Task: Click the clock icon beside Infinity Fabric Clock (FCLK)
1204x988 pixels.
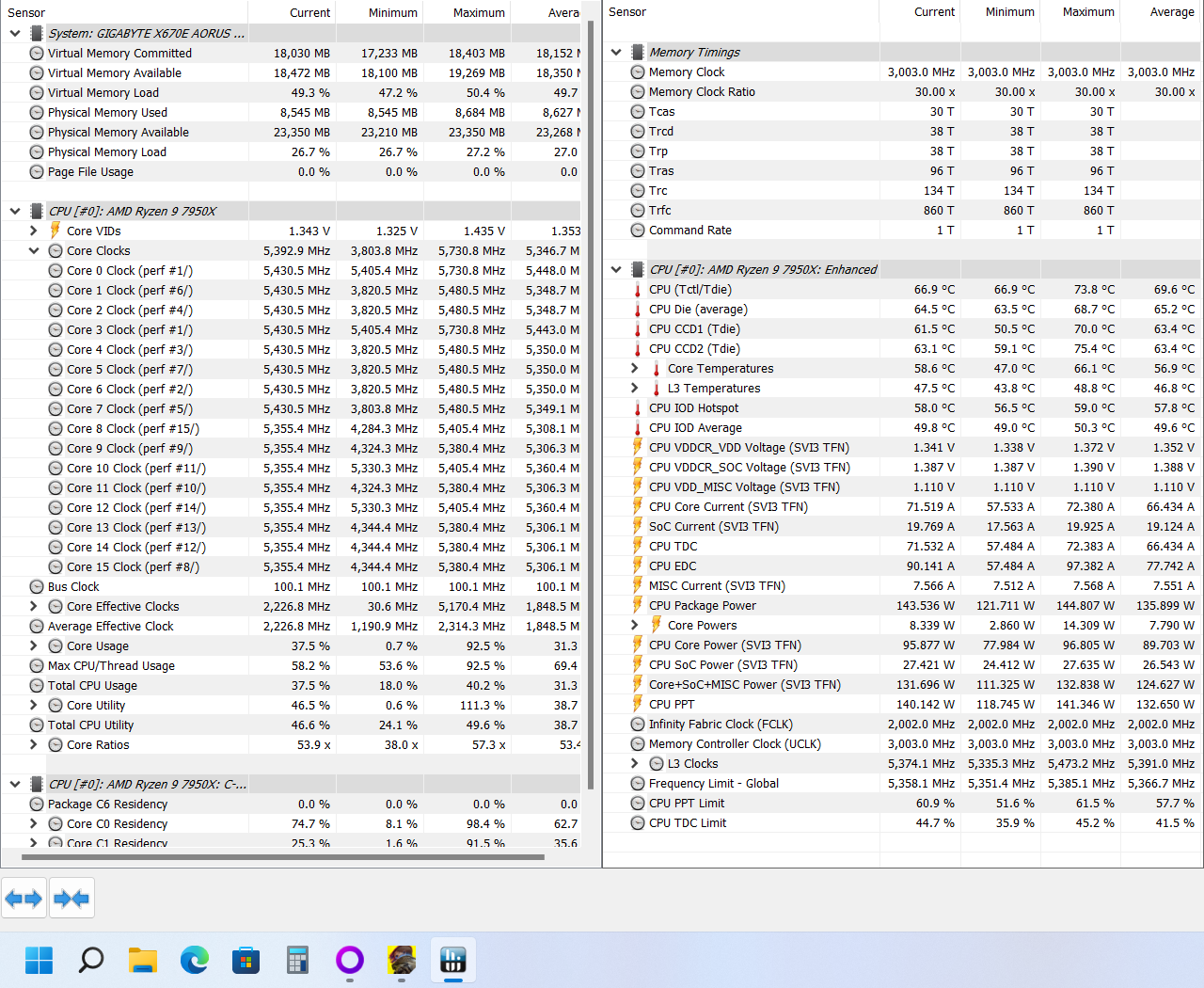Action: coord(638,725)
